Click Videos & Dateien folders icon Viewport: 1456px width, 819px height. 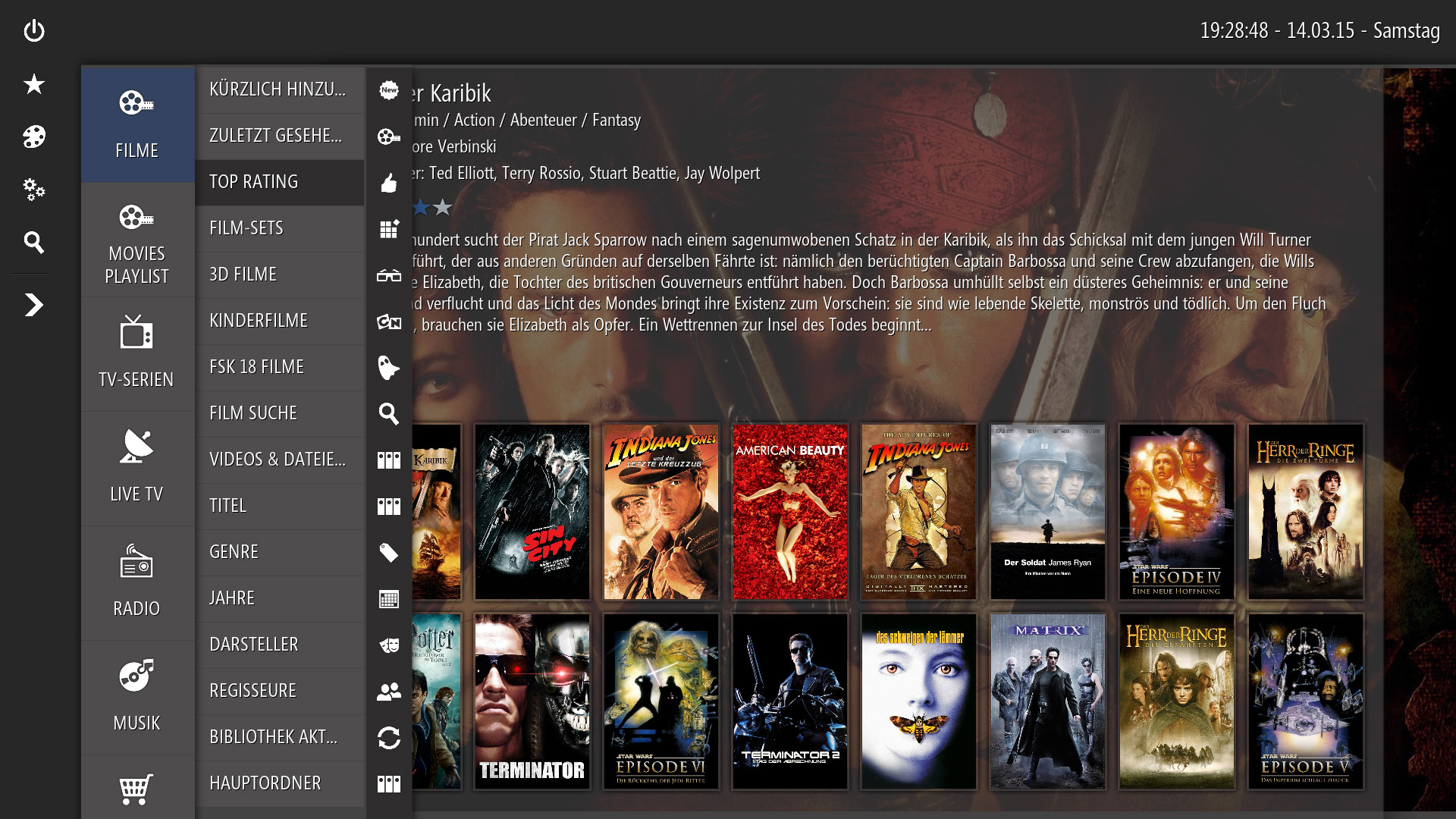389,460
